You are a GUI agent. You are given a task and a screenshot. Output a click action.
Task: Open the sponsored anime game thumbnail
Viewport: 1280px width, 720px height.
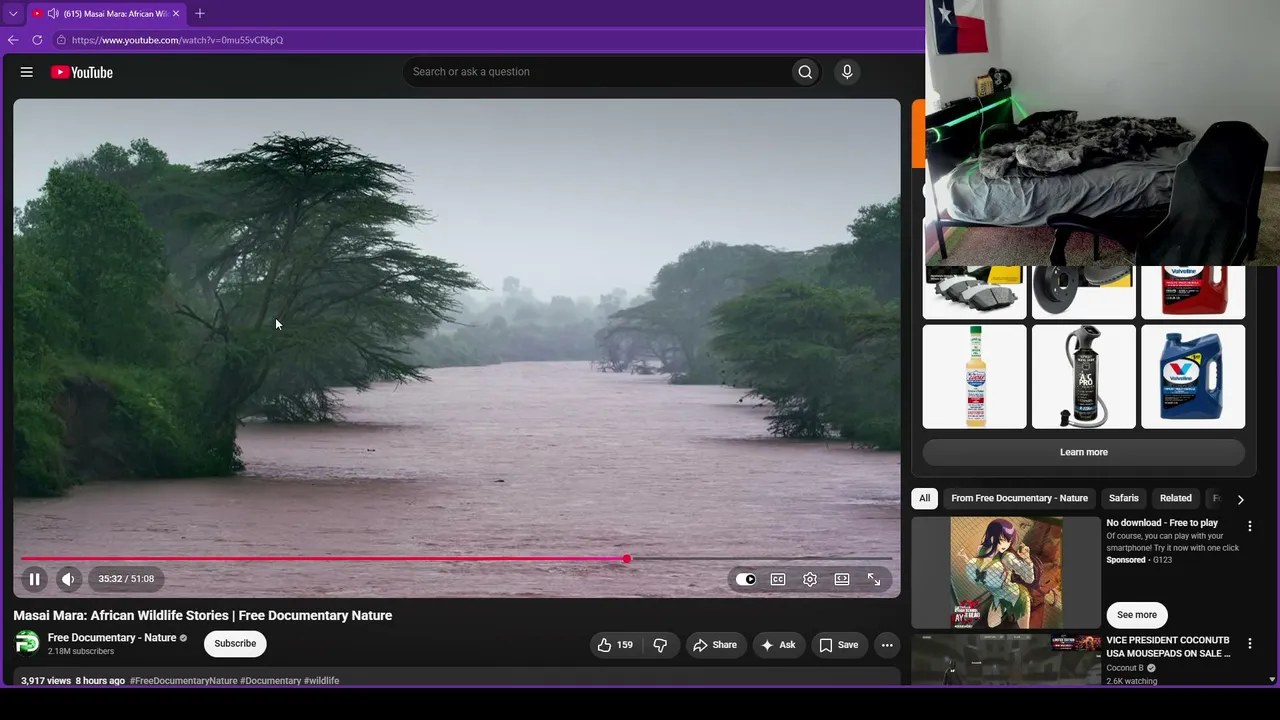(x=1006, y=573)
